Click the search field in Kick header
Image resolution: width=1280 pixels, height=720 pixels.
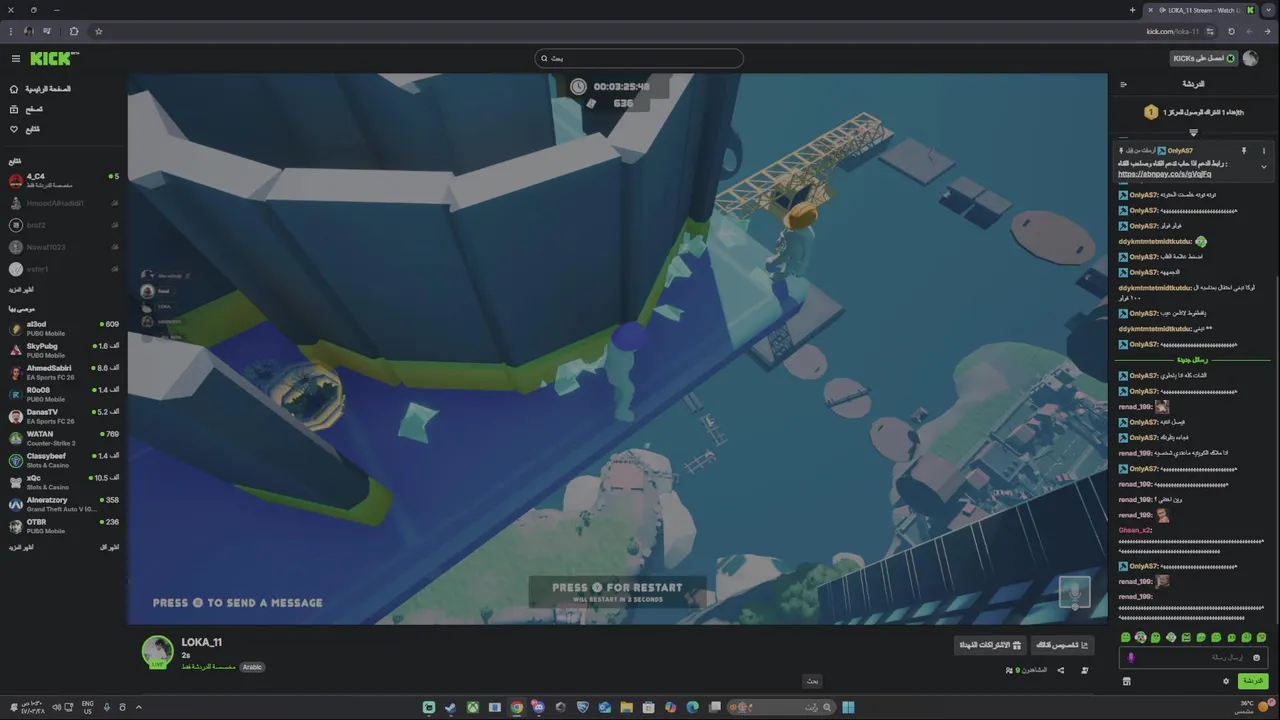(x=639, y=58)
